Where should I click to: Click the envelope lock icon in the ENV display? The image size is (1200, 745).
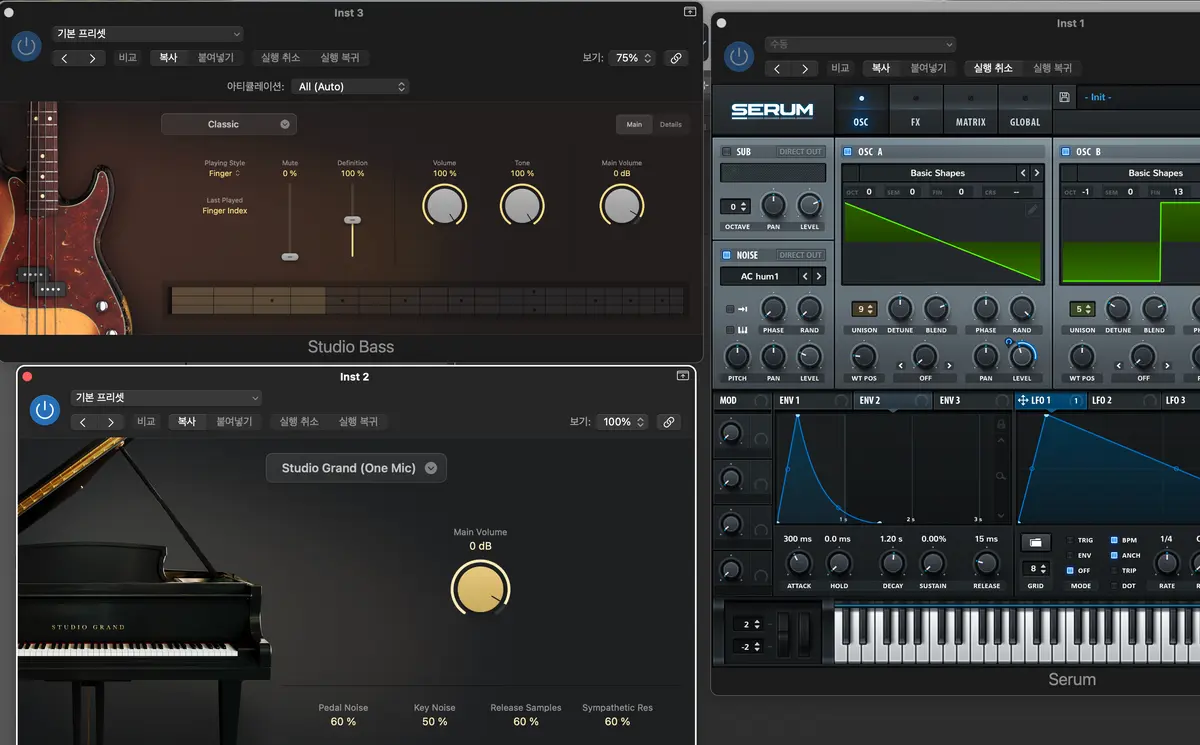[1000, 424]
